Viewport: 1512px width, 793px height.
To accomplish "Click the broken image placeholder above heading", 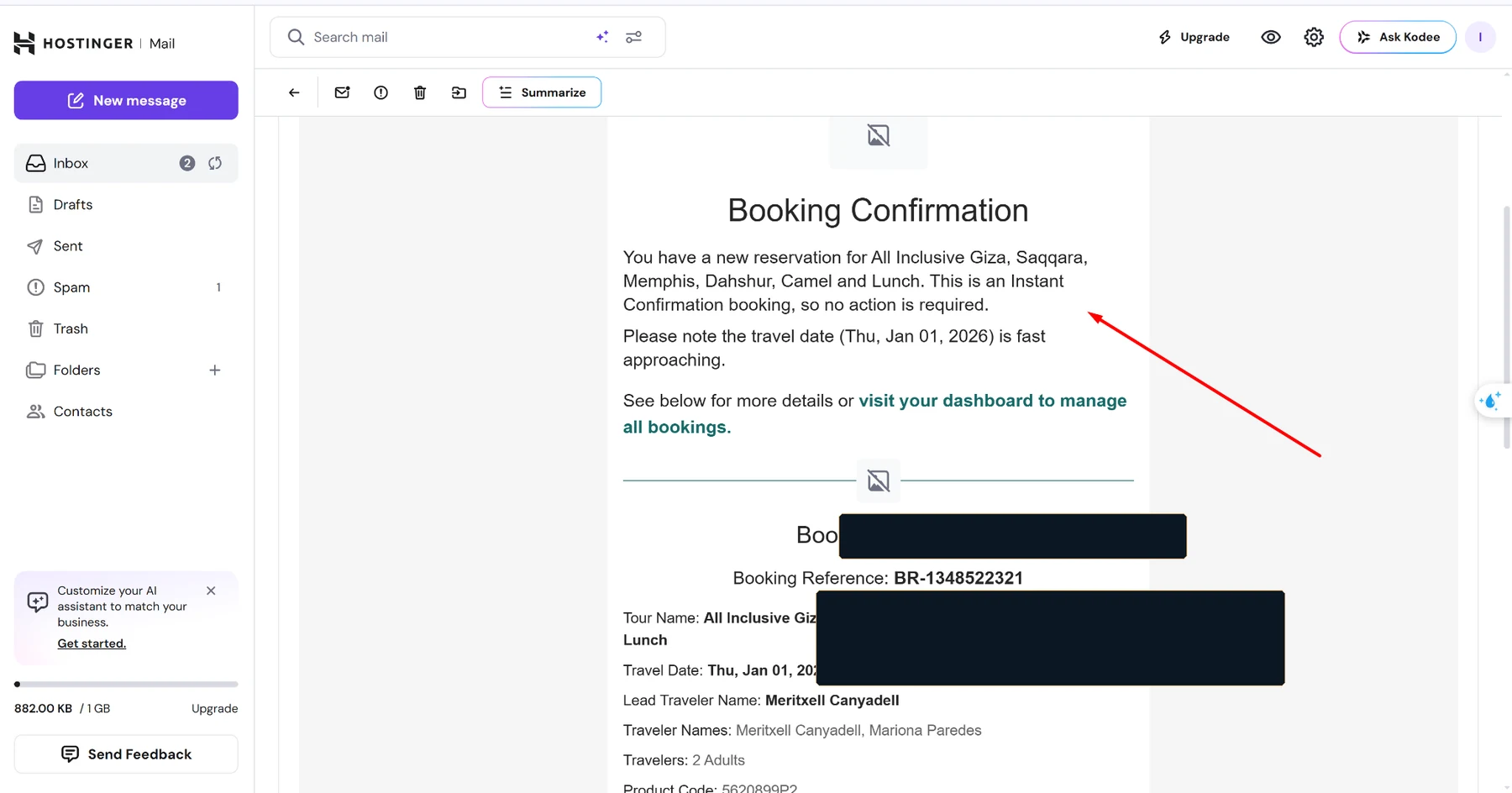I will point(879,135).
